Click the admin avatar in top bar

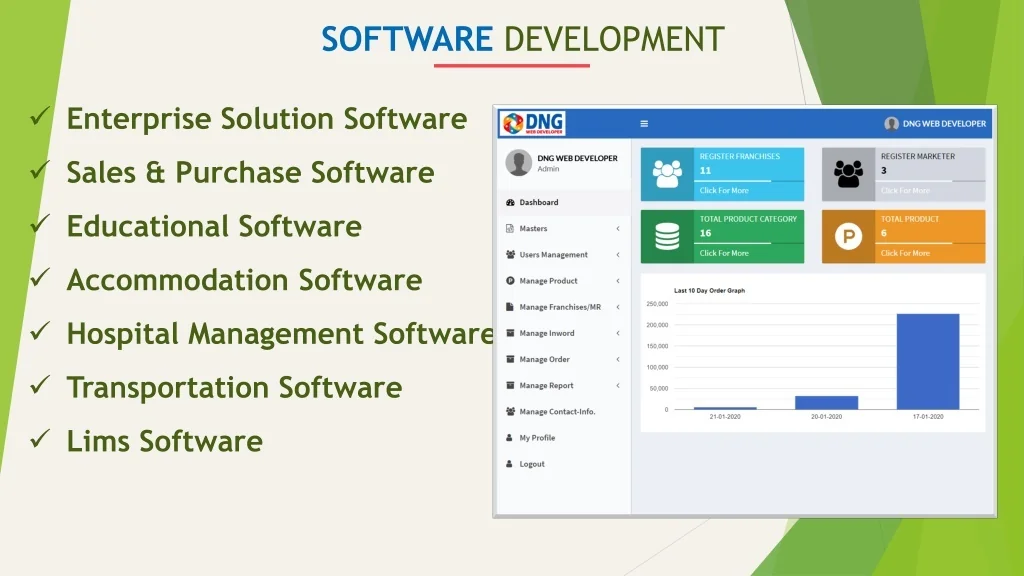891,124
